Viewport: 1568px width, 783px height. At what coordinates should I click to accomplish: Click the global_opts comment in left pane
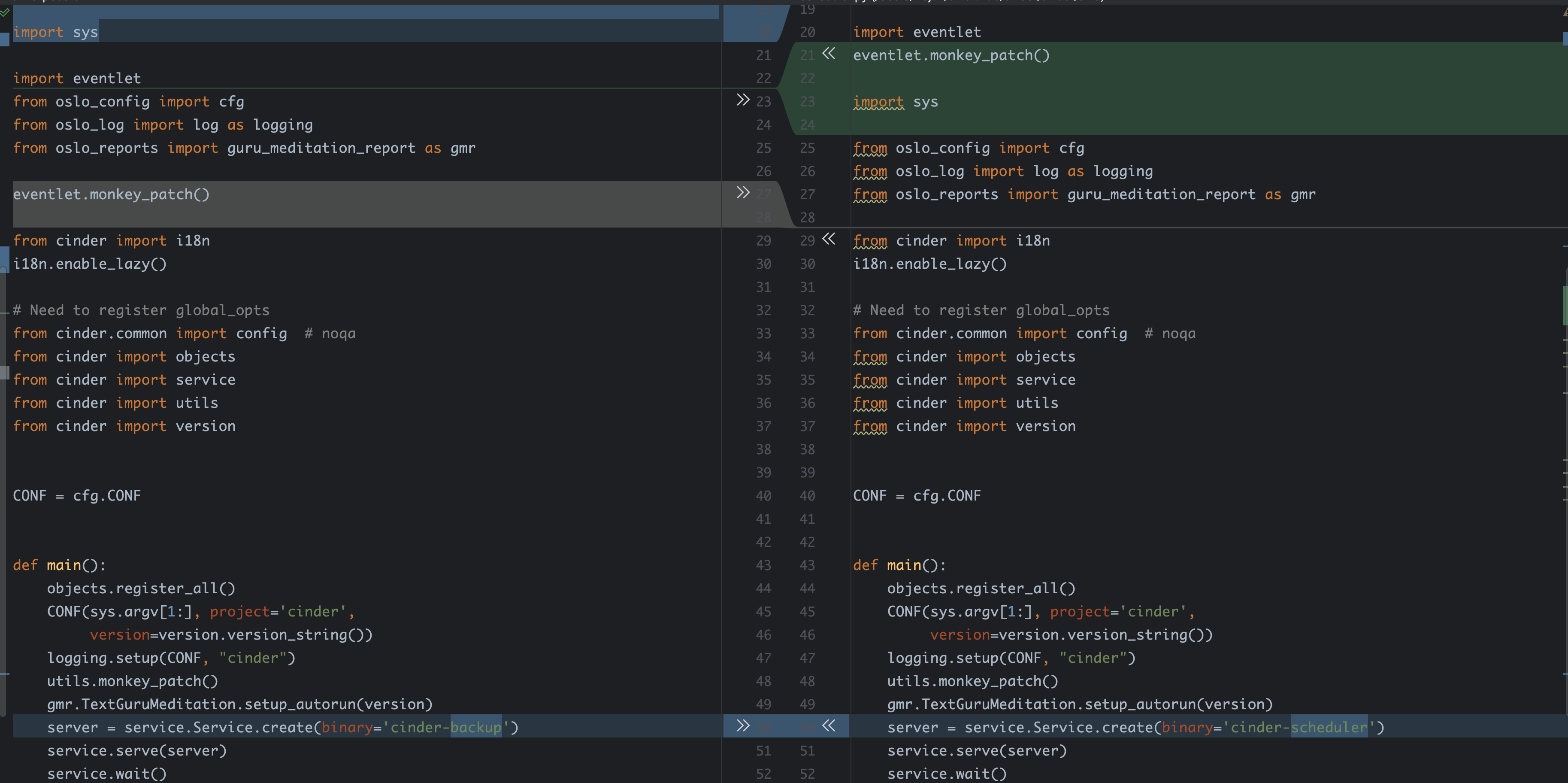coord(141,310)
